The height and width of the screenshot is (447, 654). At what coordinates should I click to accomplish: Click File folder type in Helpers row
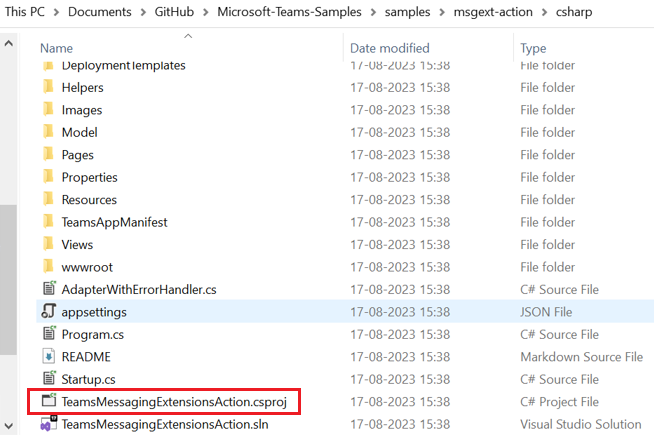[547, 88]
